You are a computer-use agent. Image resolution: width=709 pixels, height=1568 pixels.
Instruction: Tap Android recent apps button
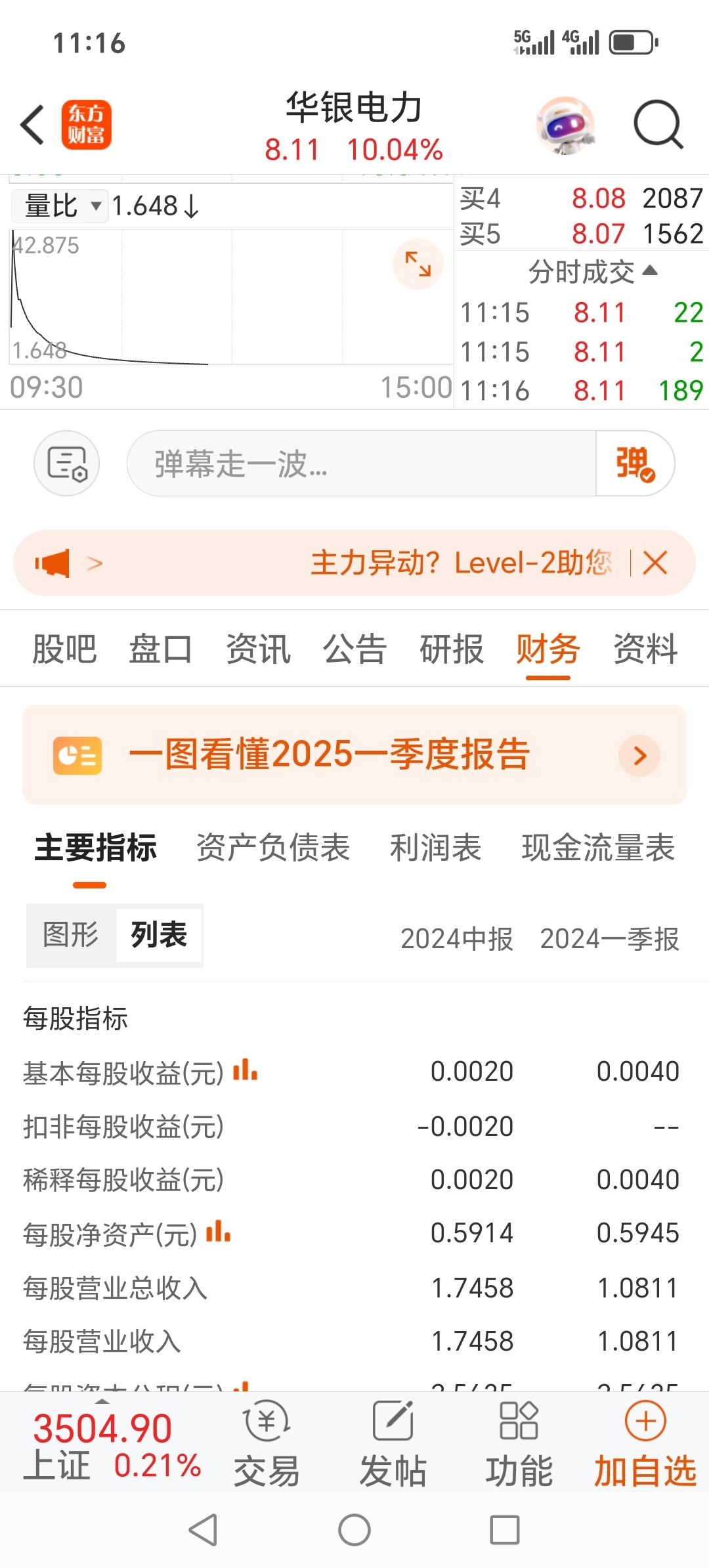(x=505, y=1531)
